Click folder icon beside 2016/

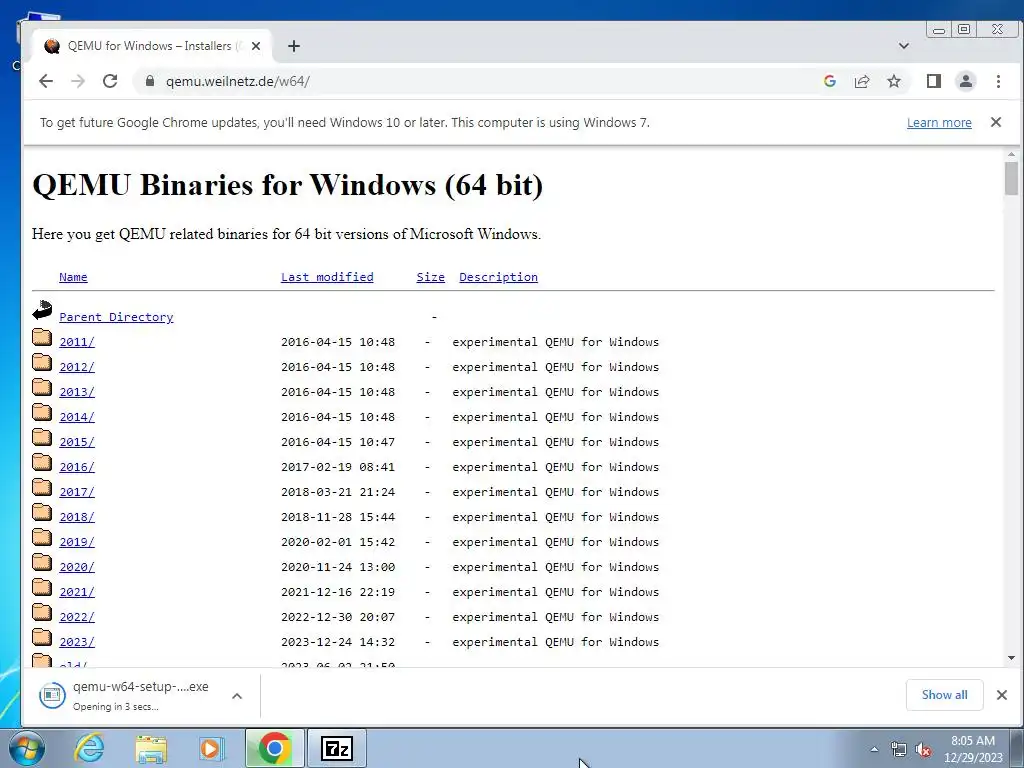point(42,462)
